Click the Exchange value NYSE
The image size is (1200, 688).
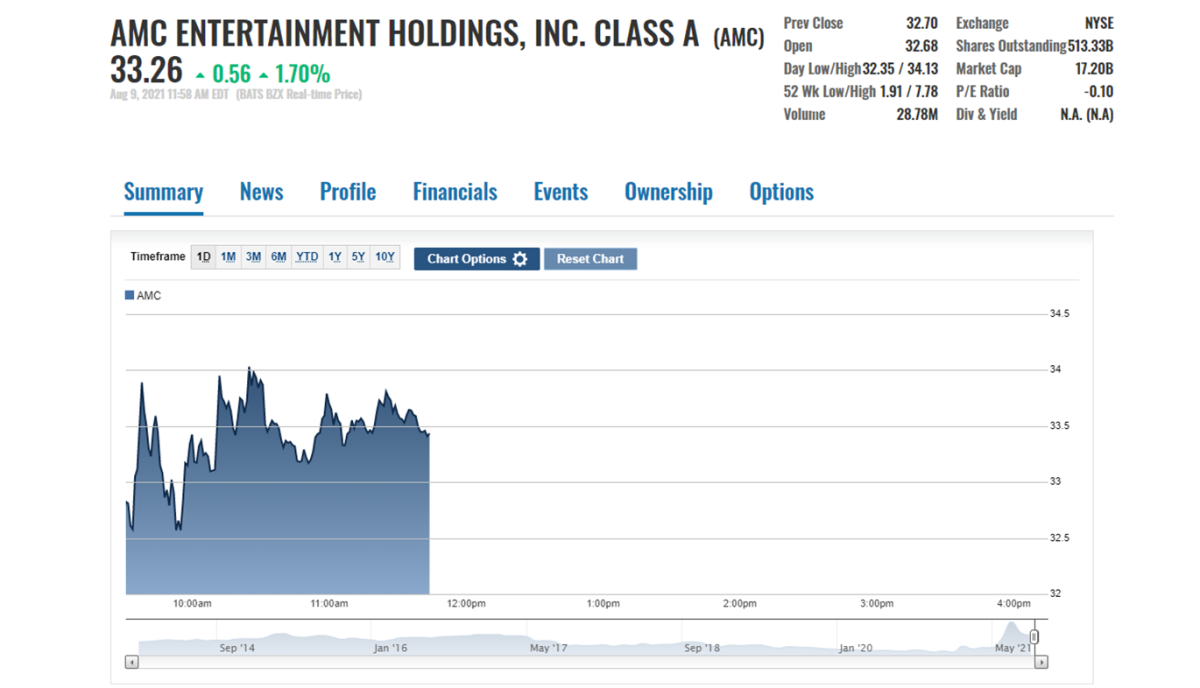(1099, 23)
